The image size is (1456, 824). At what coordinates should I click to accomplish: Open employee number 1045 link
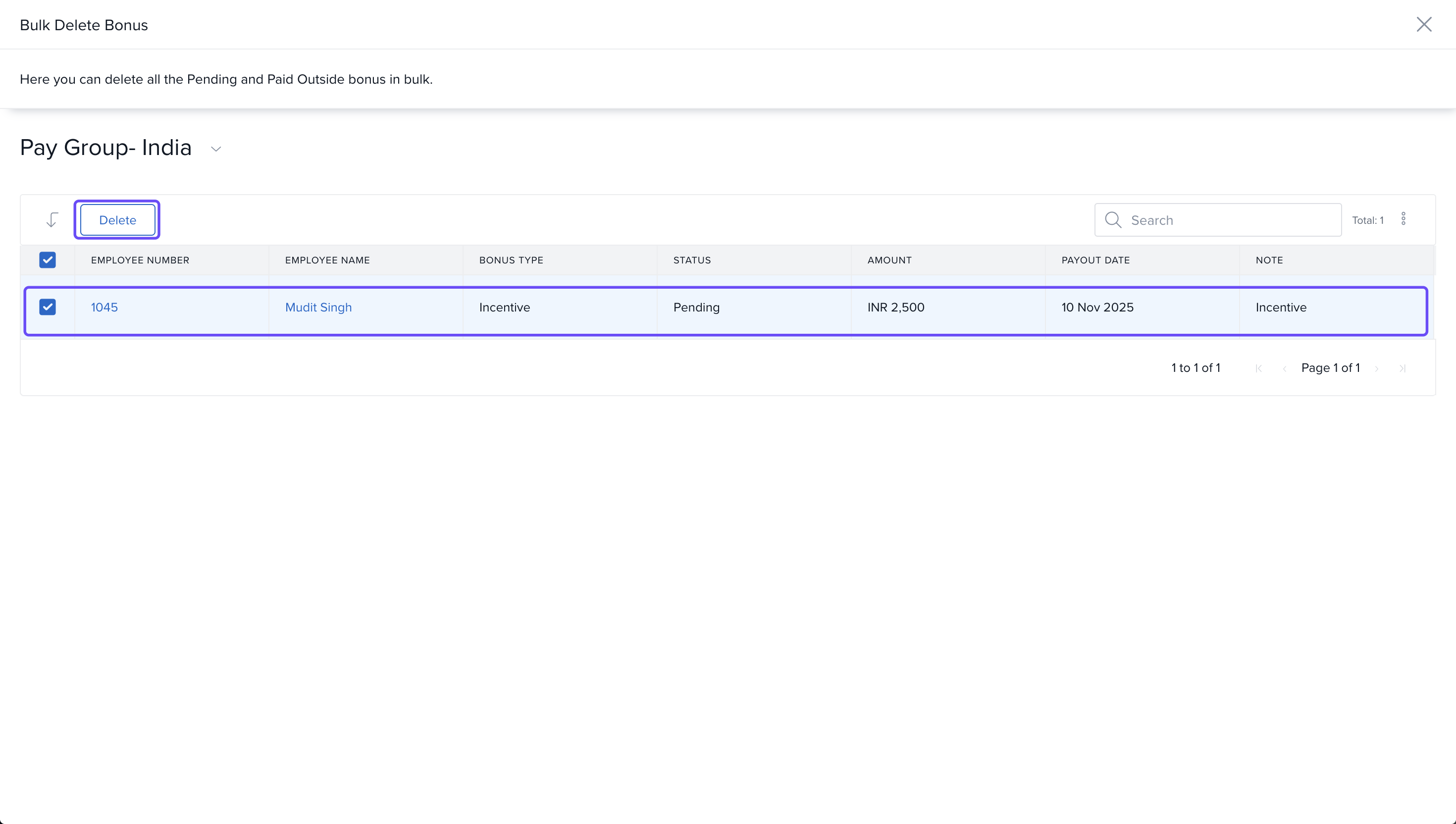[104, 308]
